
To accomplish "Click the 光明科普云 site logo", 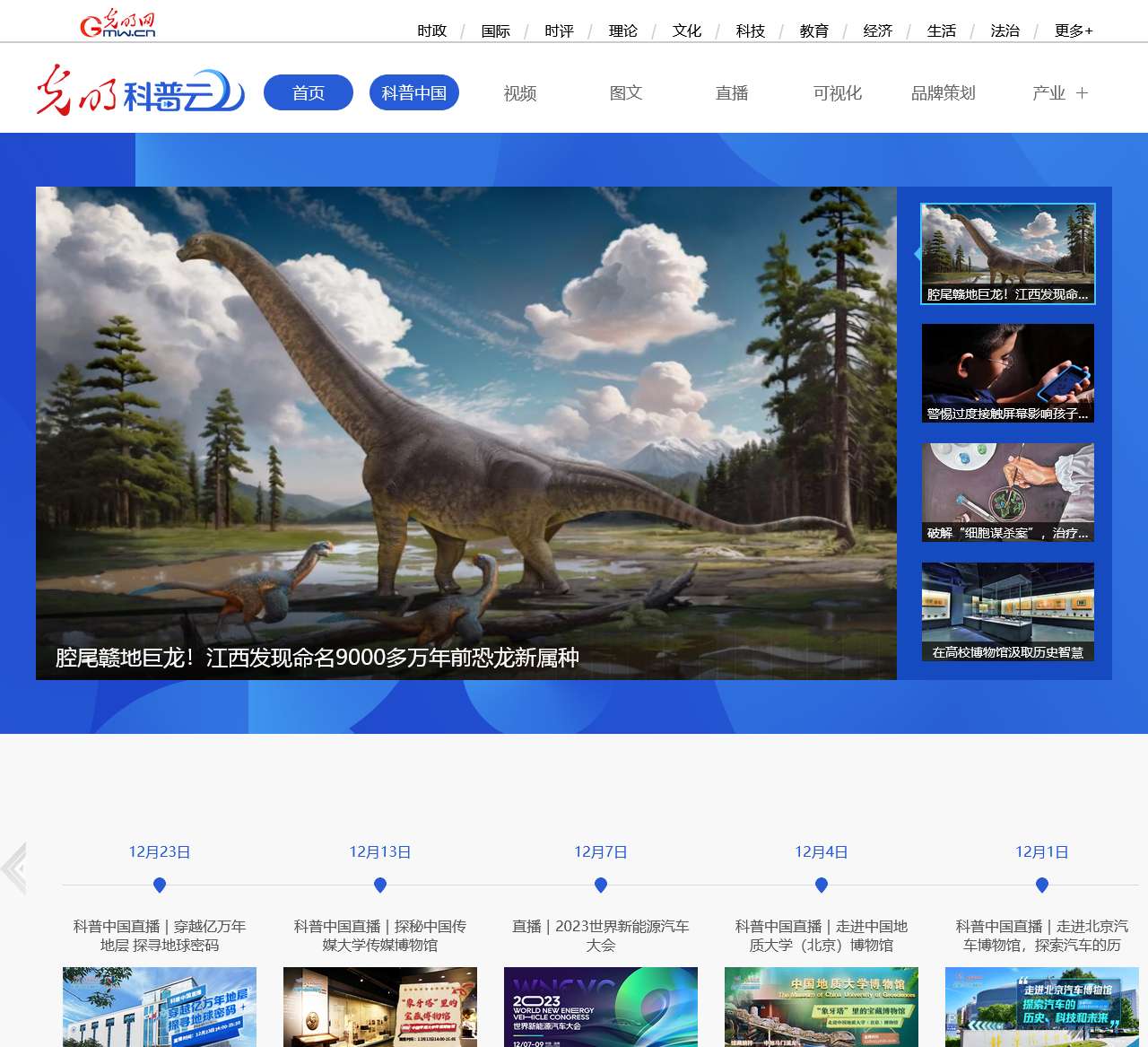I will [140, 90].
